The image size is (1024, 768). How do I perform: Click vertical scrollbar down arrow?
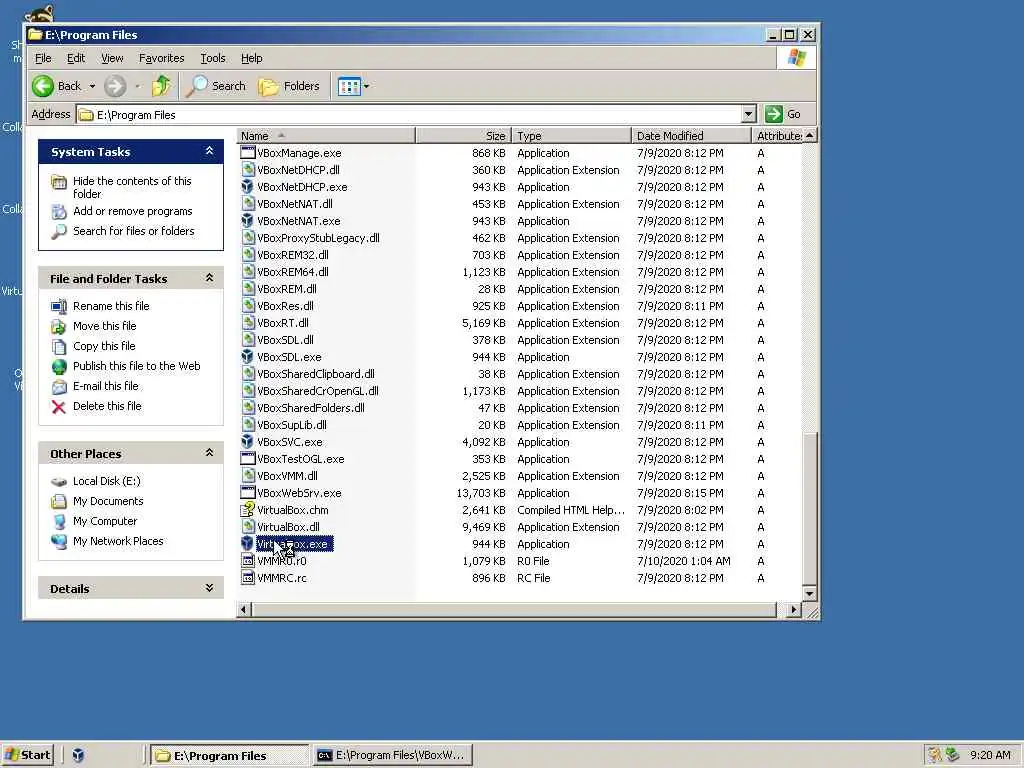coord(810,594)
